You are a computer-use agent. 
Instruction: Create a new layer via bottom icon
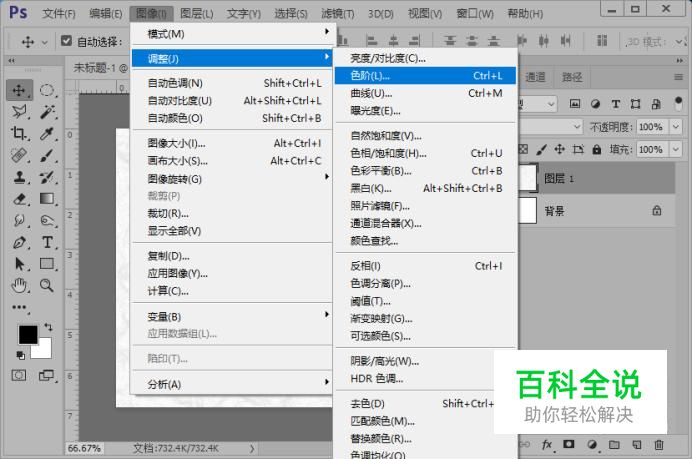click(636, 444)
